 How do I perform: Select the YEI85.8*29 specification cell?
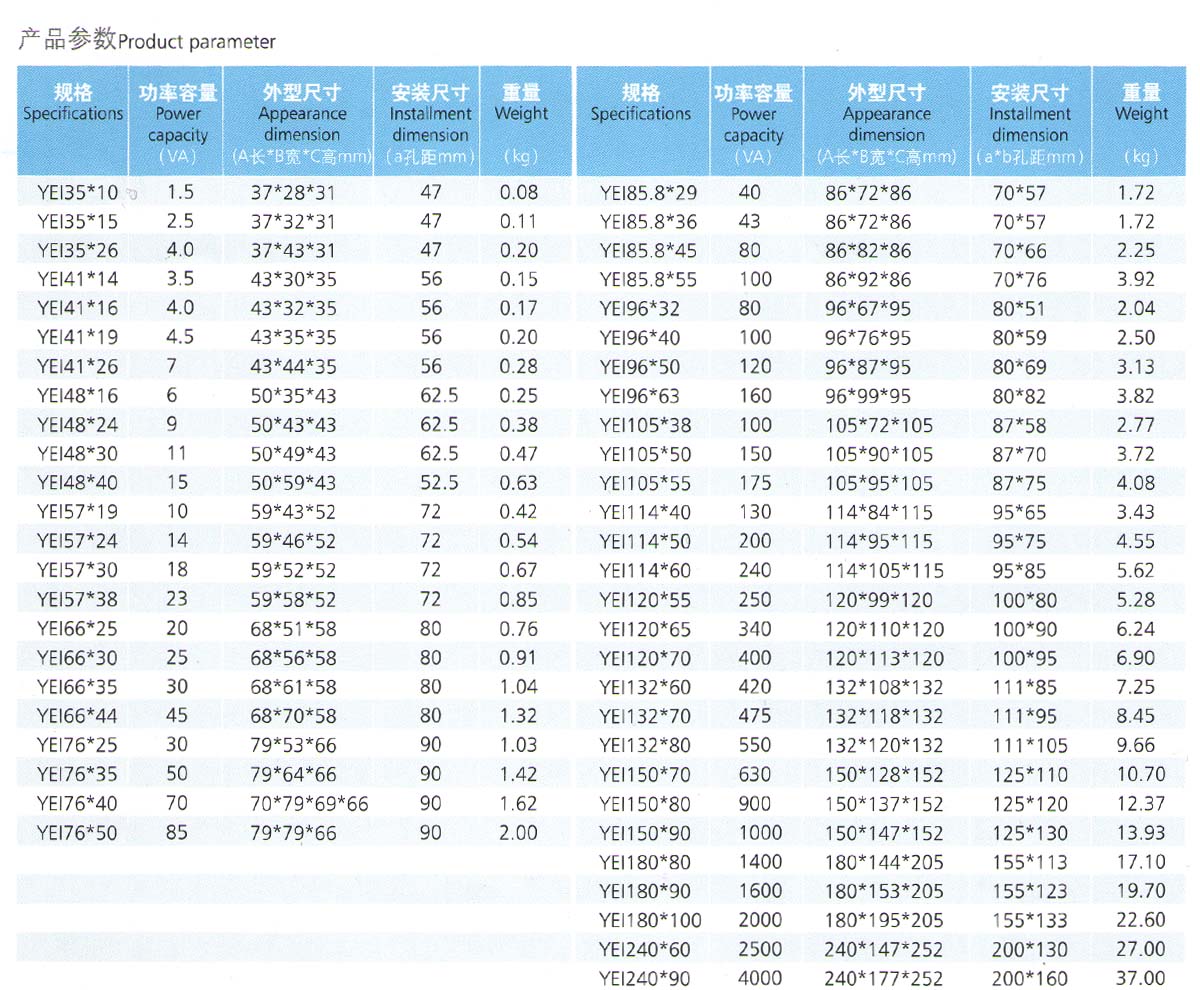(x=648, y=192)
